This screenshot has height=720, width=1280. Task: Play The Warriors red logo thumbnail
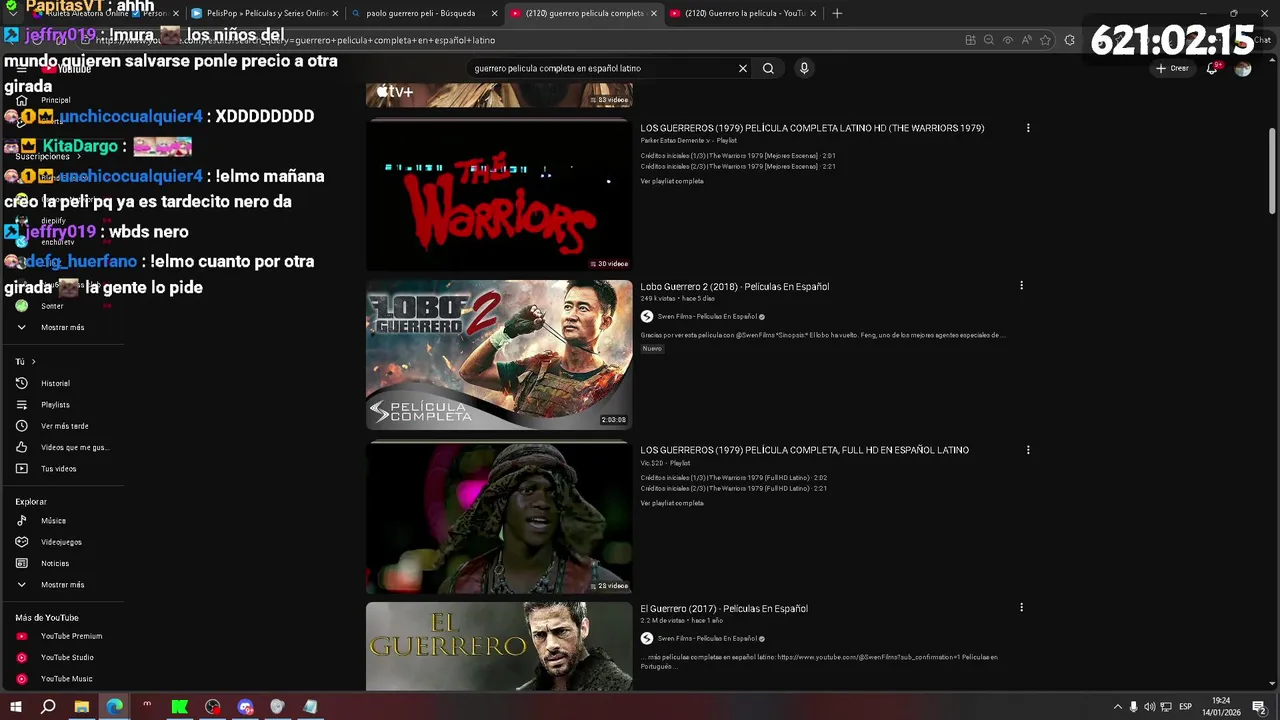(x=499, y=195)
